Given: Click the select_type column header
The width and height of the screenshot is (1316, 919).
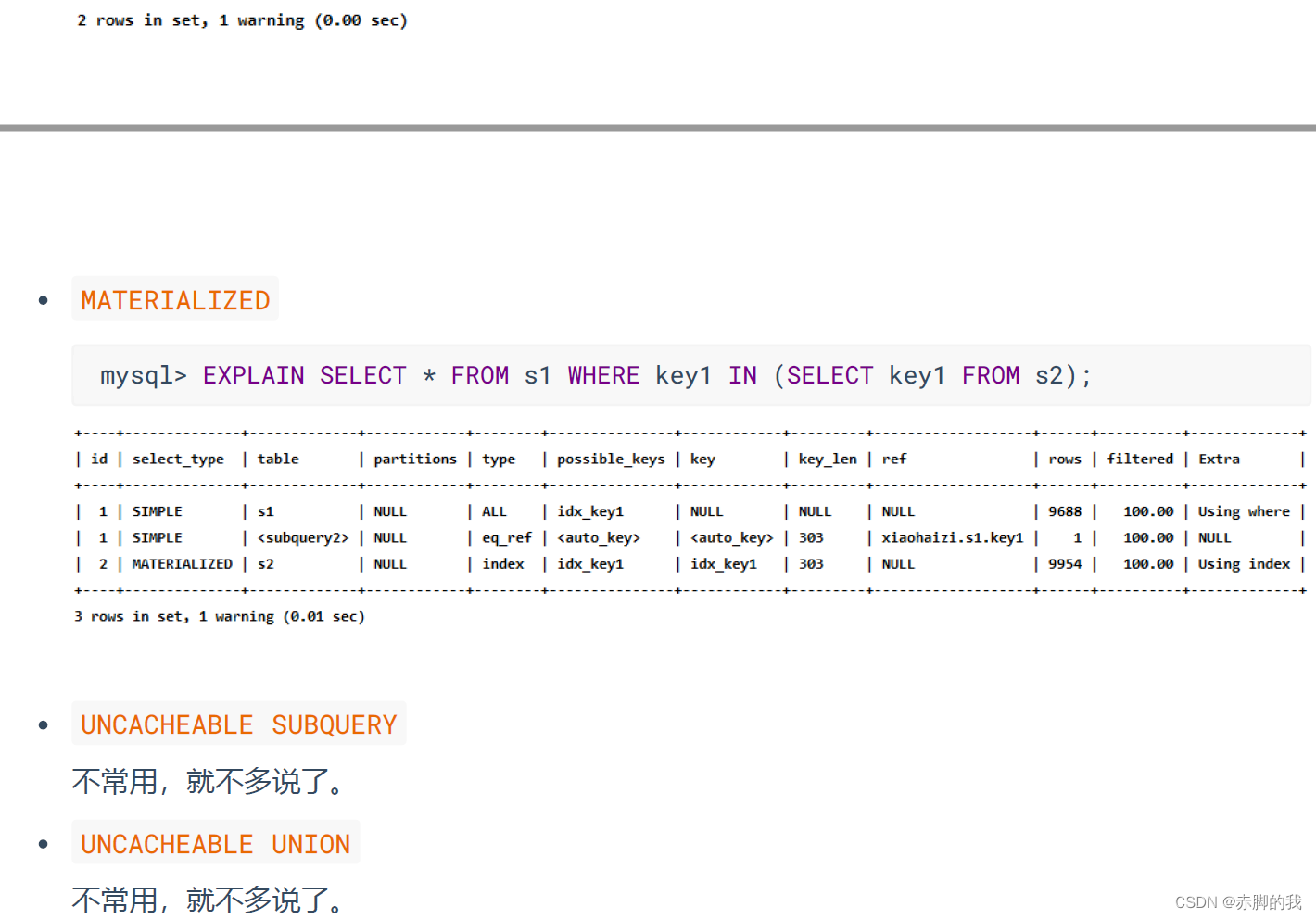Looking at the screenshot, I should [178, 459].
